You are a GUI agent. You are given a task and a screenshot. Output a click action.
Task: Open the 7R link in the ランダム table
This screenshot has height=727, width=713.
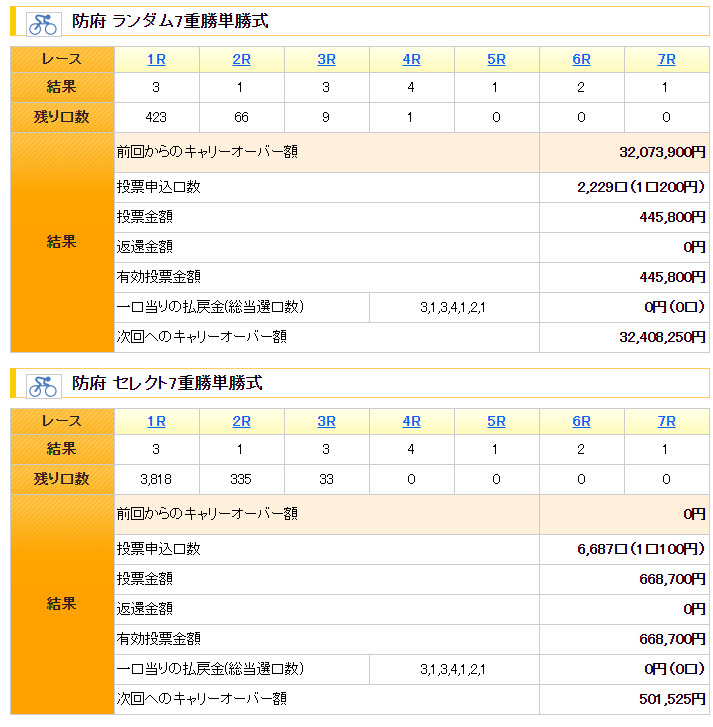click(667, 59)
